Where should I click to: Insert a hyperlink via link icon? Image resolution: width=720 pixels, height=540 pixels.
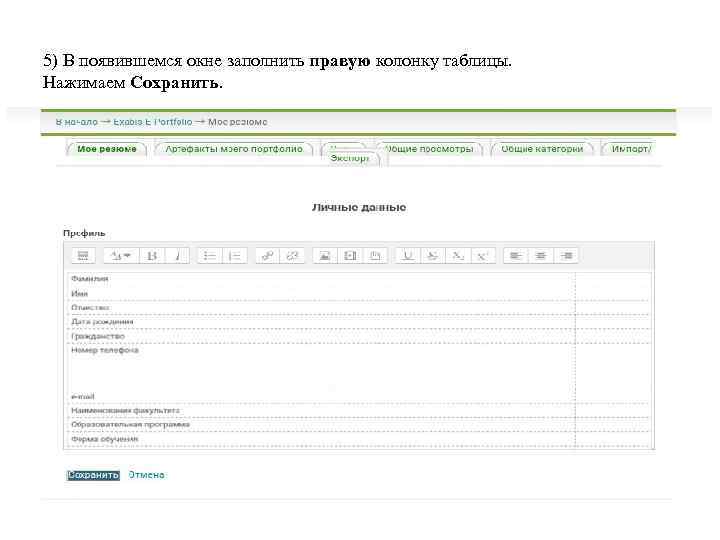(x=267, y=256)
